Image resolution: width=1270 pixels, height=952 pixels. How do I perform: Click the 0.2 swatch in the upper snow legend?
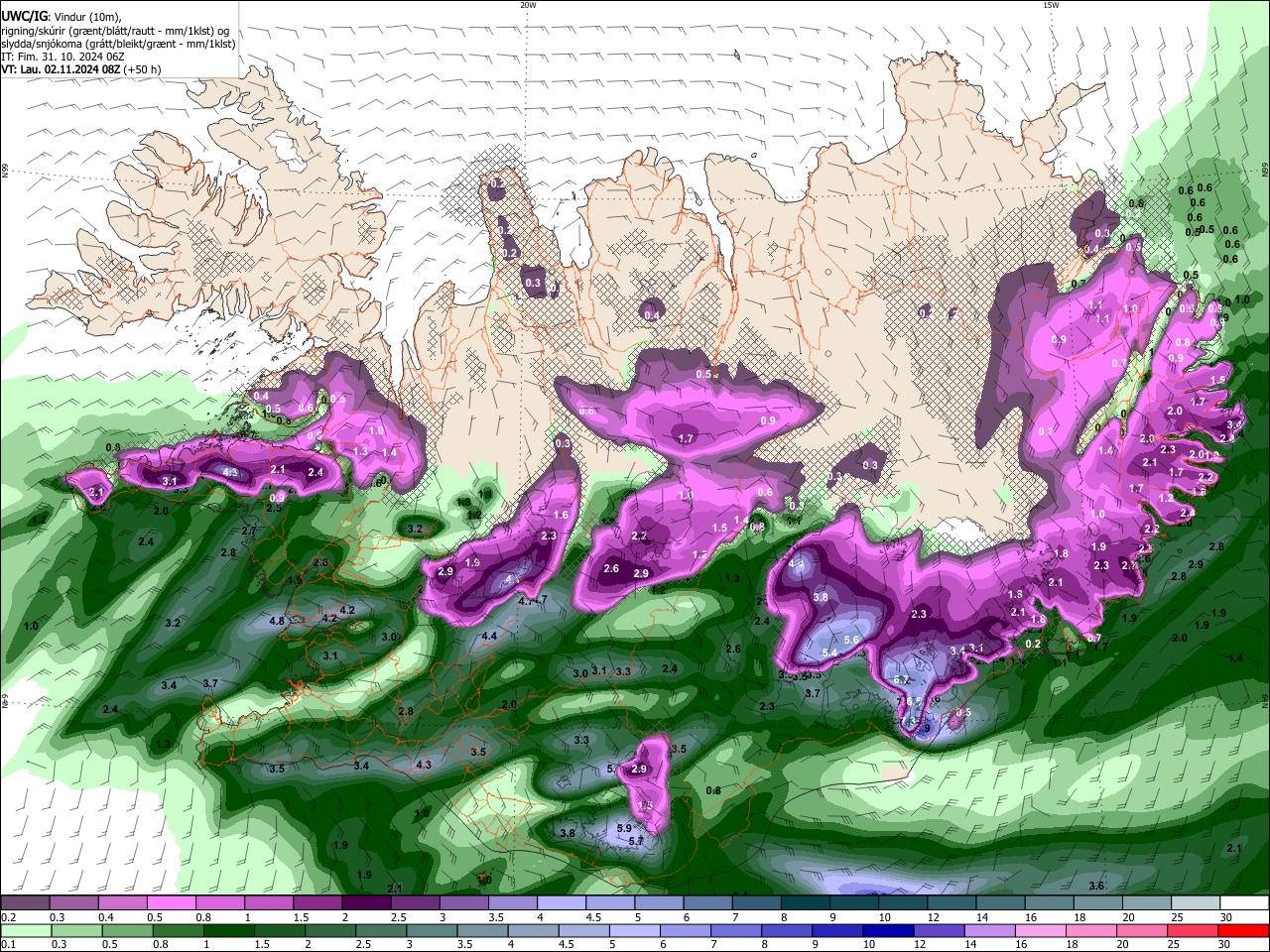coord(25,903)
